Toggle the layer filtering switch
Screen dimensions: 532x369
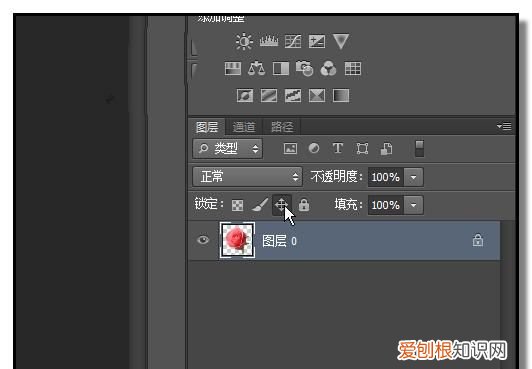point(419,149)
